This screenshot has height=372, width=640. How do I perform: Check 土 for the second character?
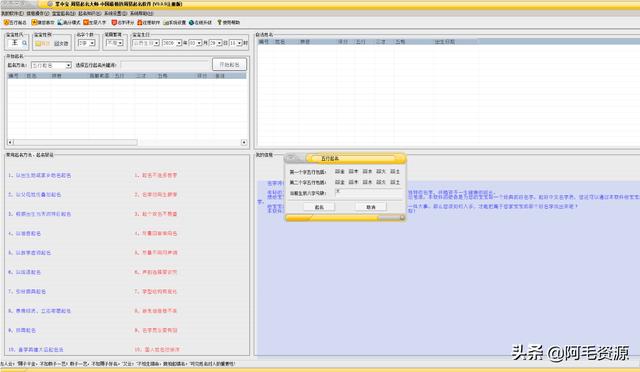tap(395, 182)
